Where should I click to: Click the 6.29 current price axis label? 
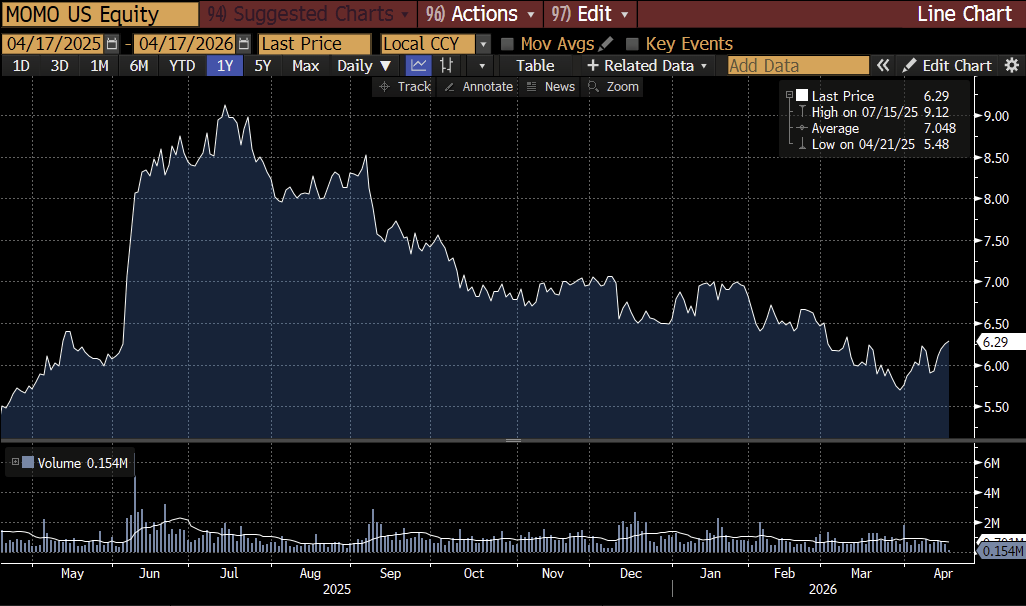[x=1000, y=342]
